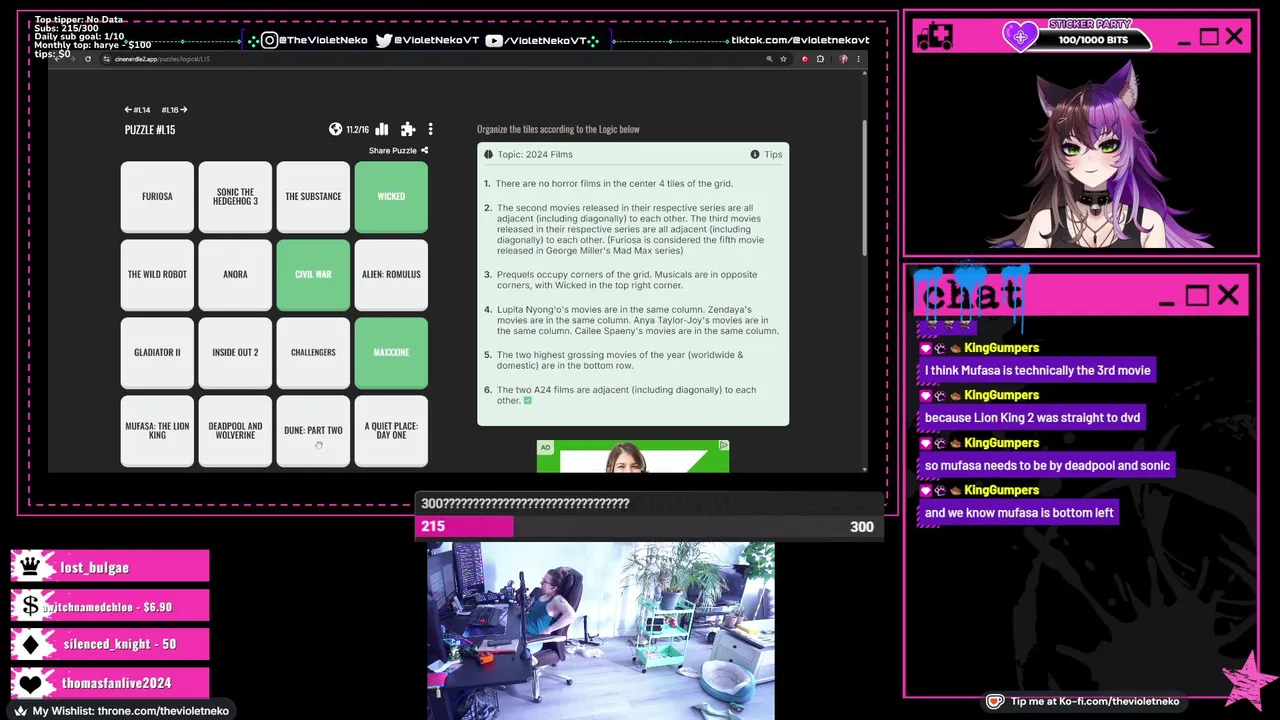The image size is (1280, 720).
Task: Click chat message 'mufasa is bottom left'
Action: [1019, 513]
